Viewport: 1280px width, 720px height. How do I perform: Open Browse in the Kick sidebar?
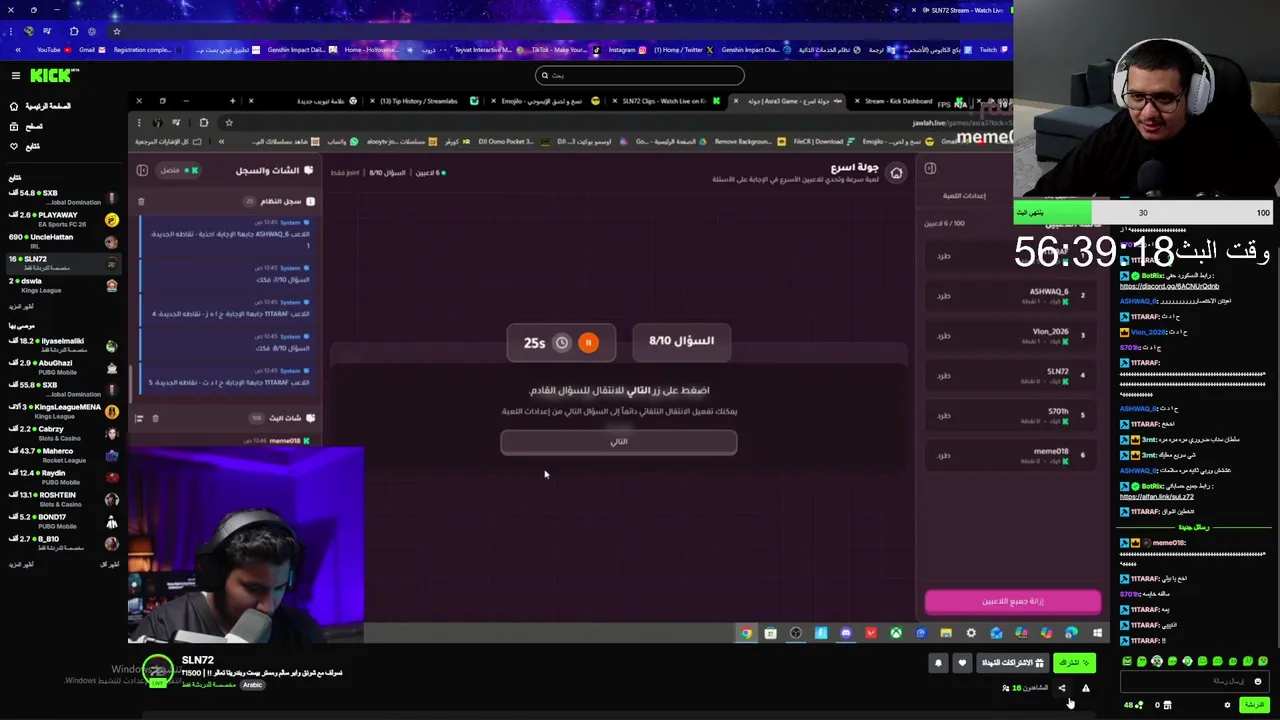click(x=27, y=126)
